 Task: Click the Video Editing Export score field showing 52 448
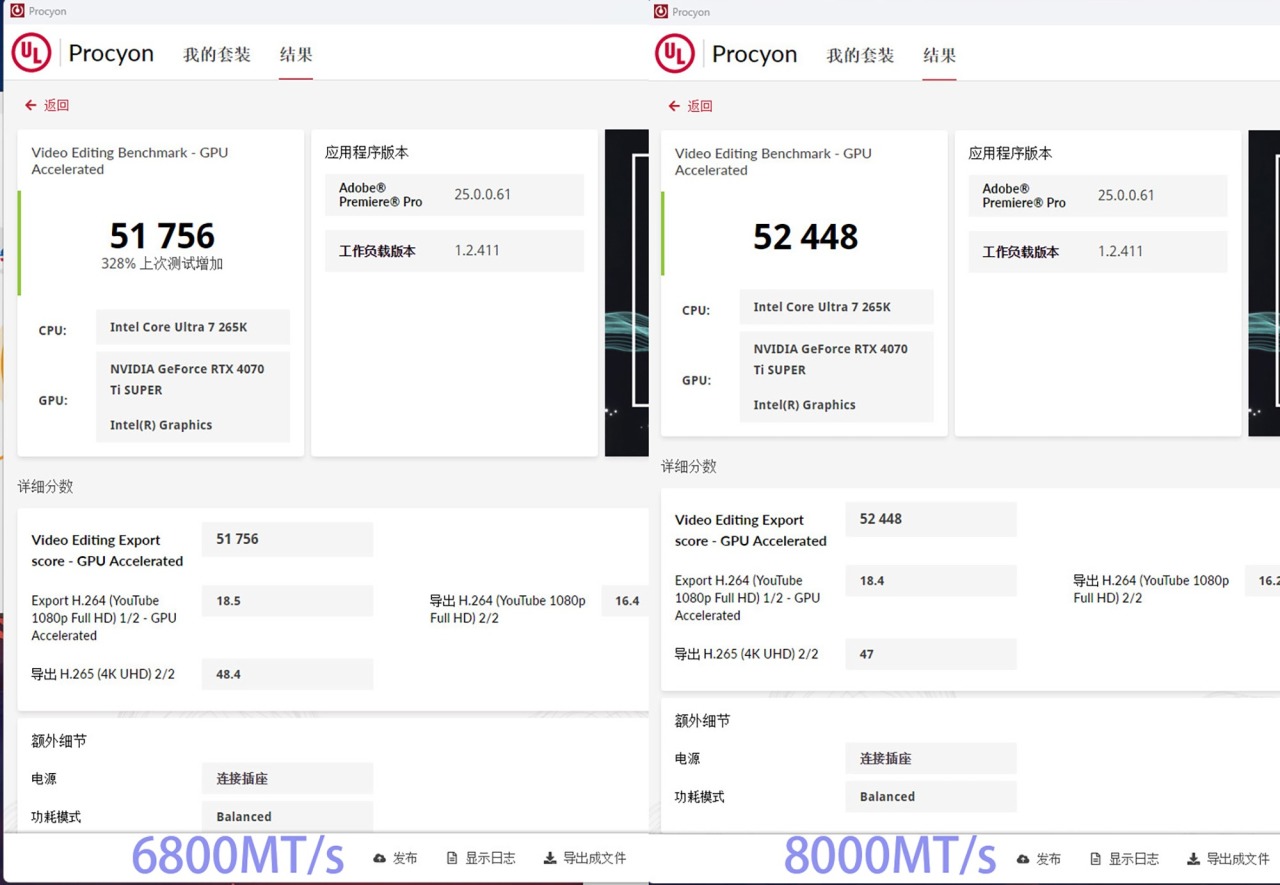(x=931, y=519)
